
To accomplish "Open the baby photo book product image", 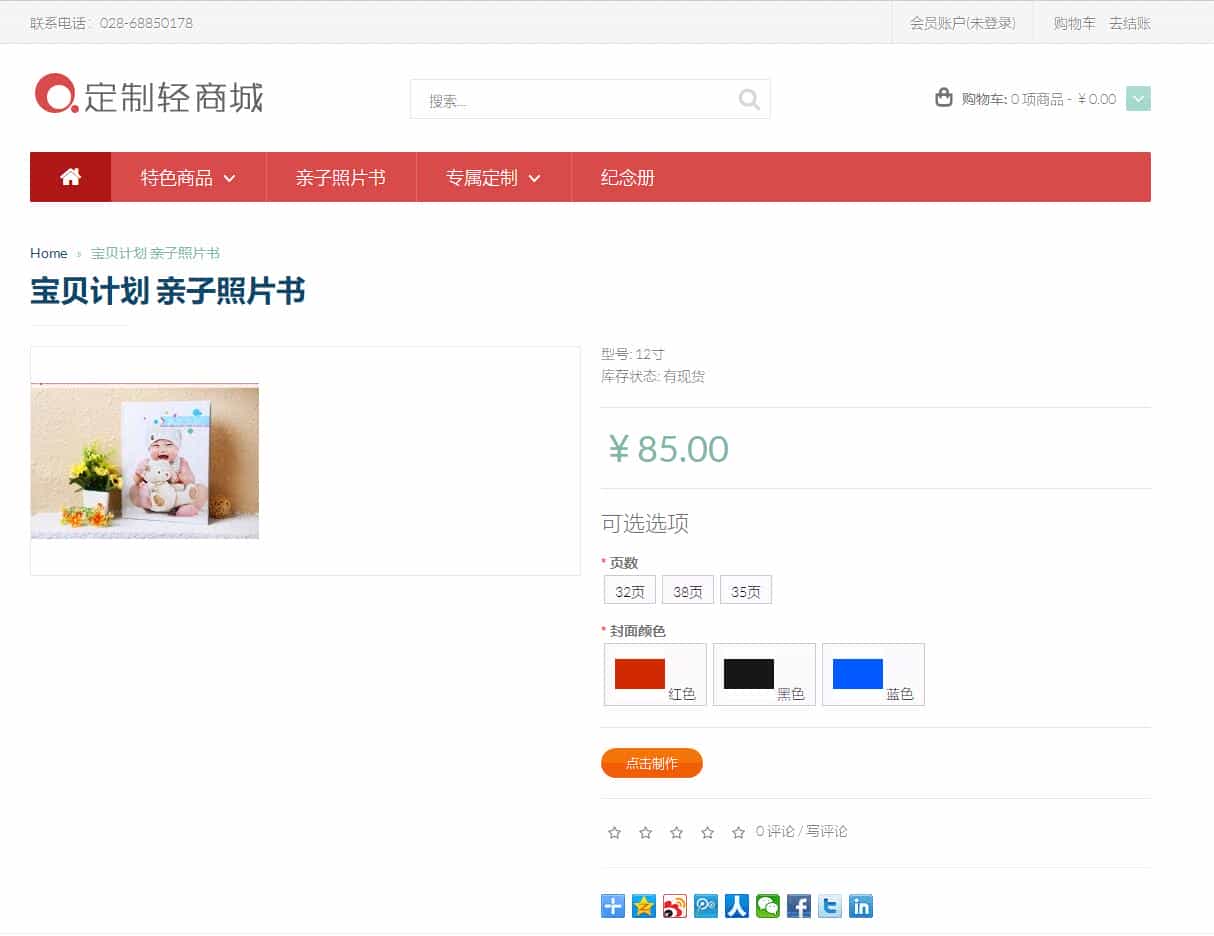I will 145,461.
